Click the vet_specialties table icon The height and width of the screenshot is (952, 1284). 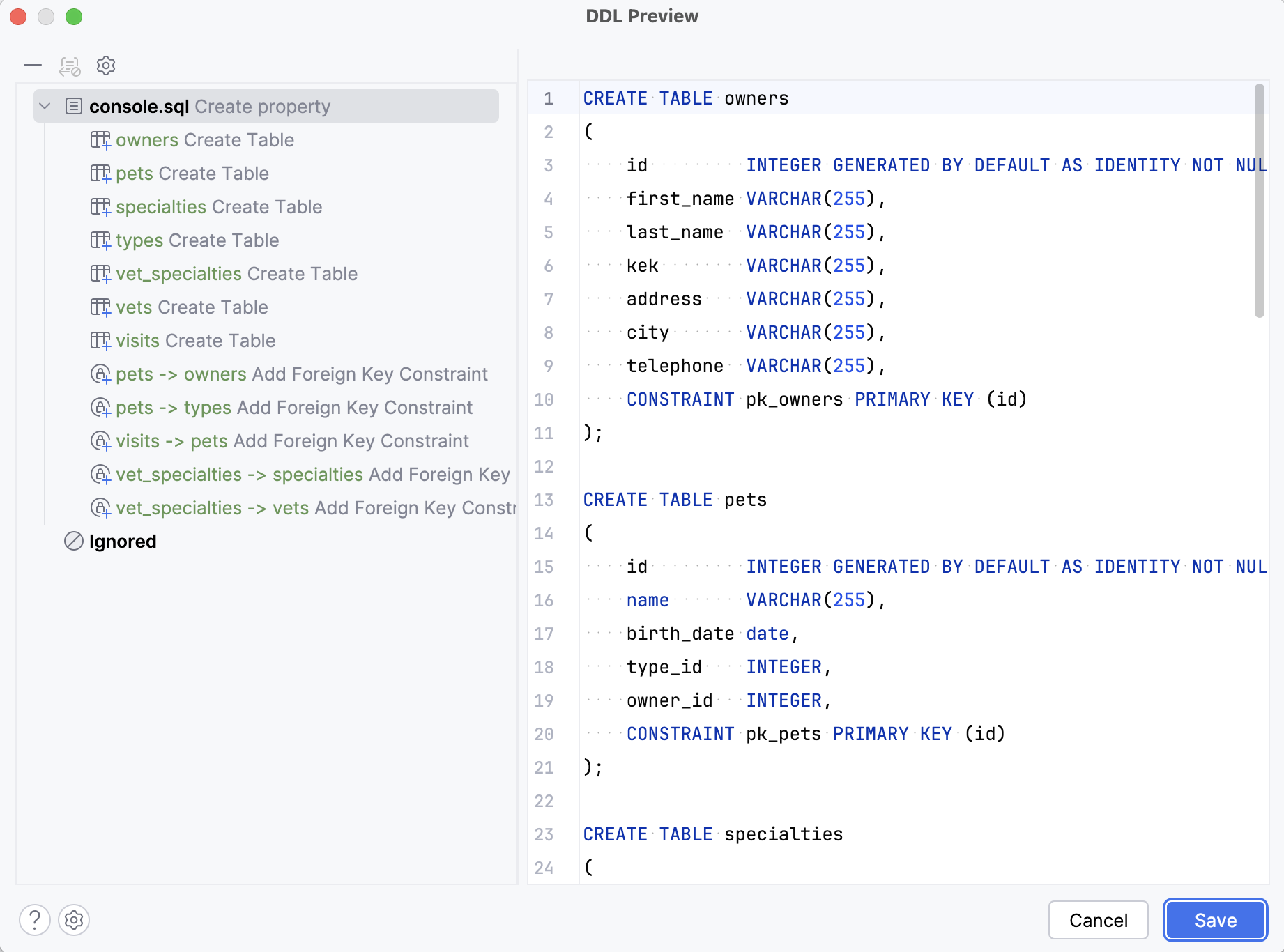click(100, 273)
